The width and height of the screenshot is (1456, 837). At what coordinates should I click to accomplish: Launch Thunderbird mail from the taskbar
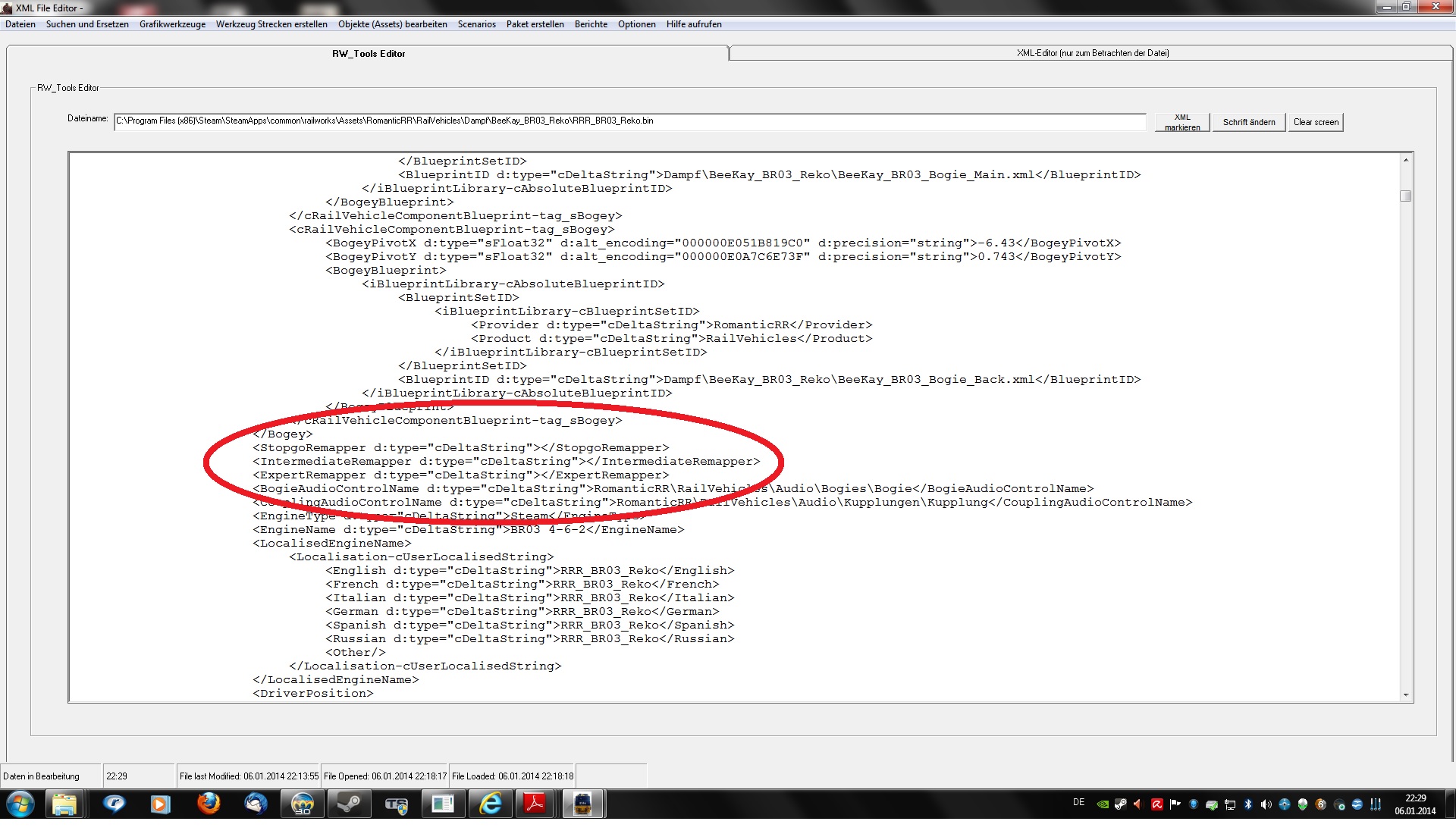pos(256,804)
